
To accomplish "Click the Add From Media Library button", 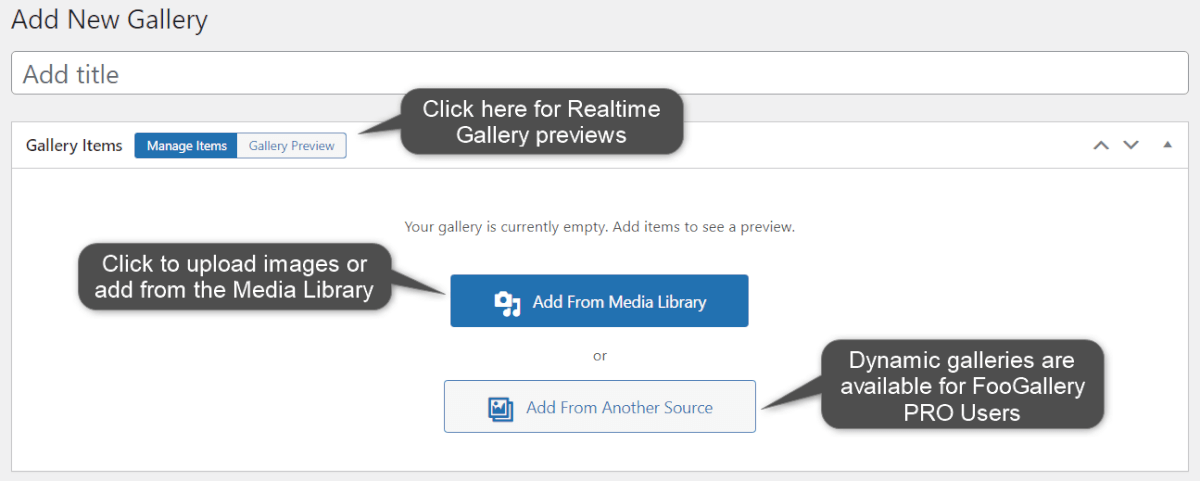I will 599,301.
